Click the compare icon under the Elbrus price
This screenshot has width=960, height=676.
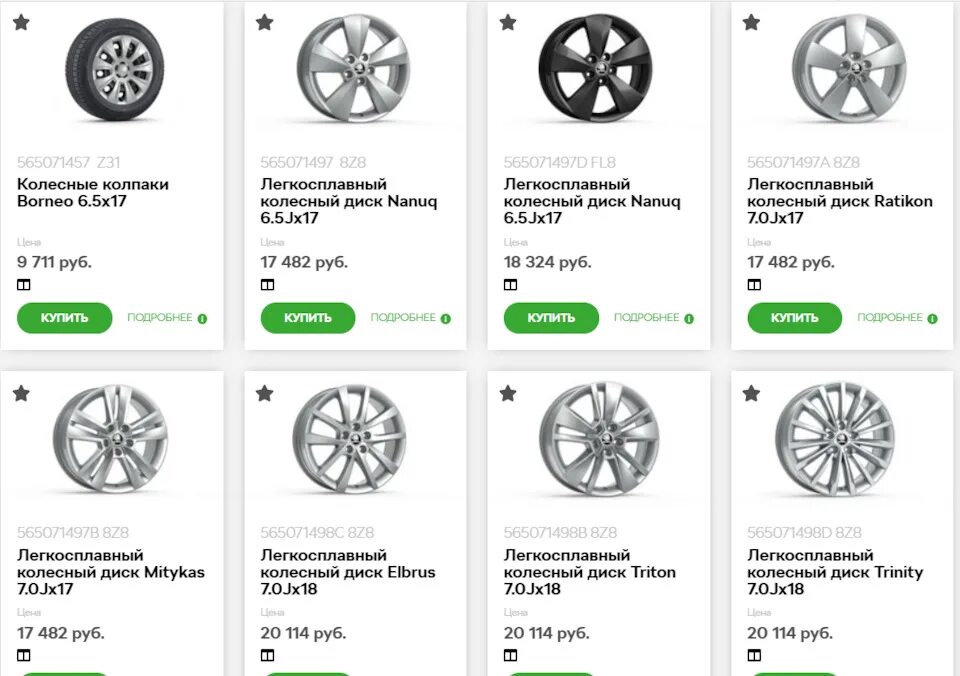[266, 654]
